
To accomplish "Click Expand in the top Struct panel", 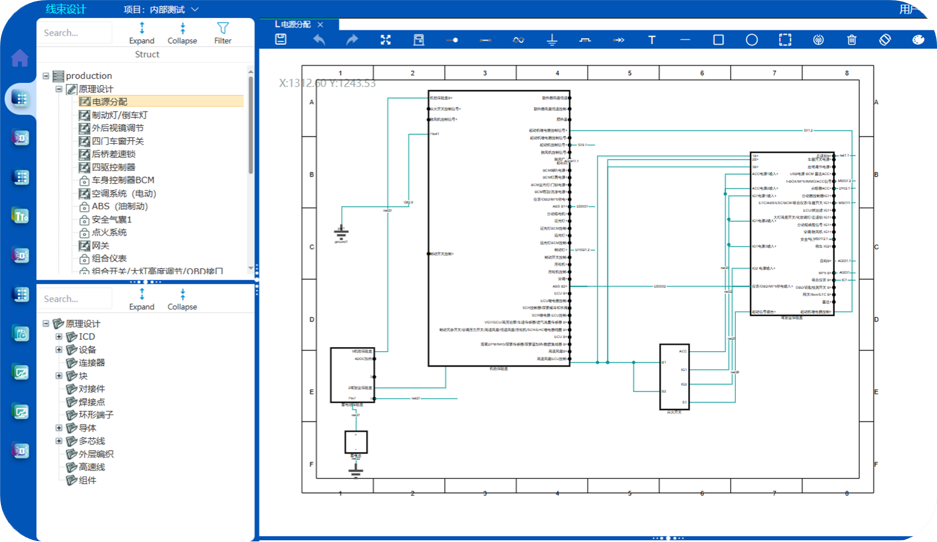I will [x=142, y=33].
